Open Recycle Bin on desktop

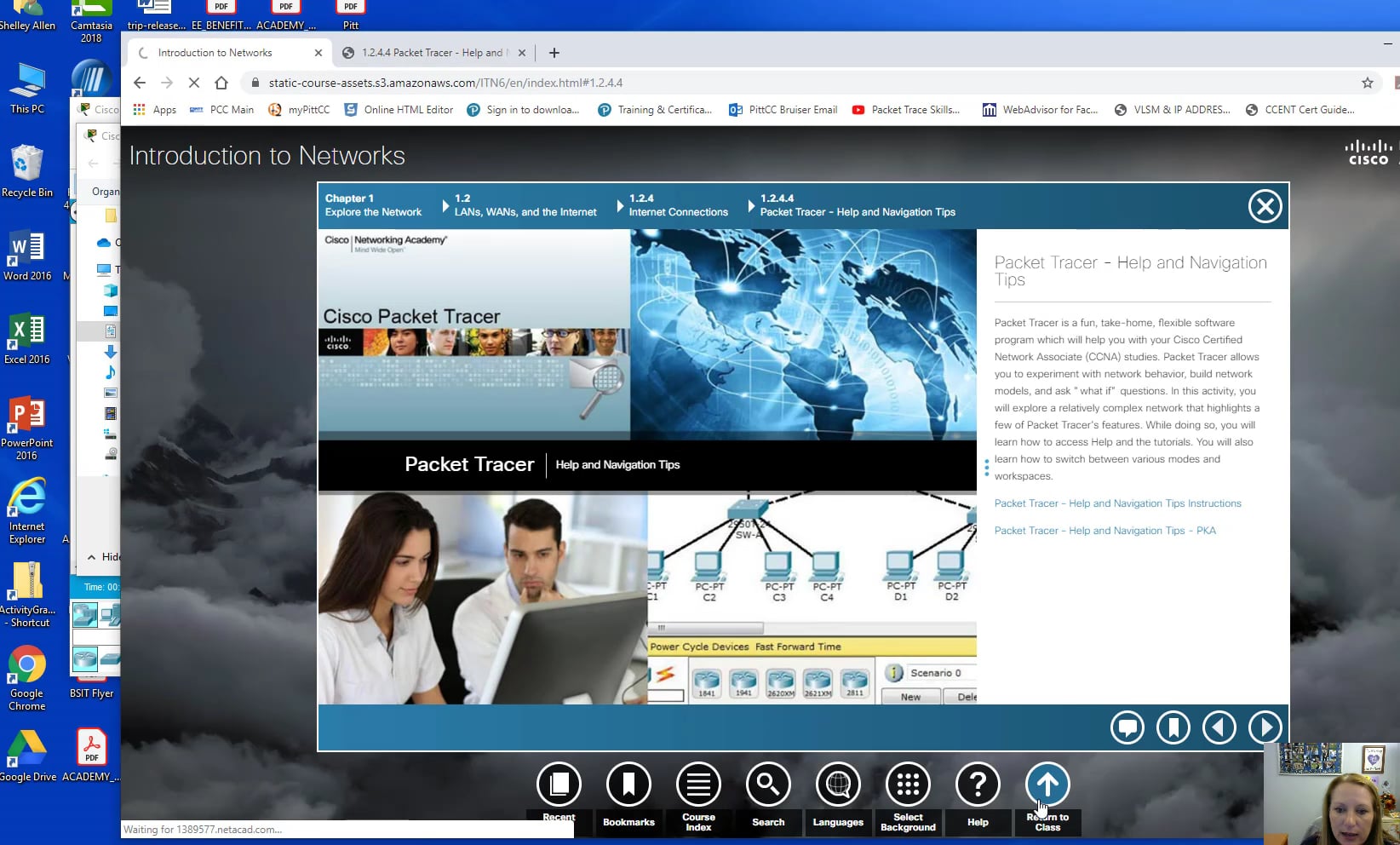click(x=26, y=170)
